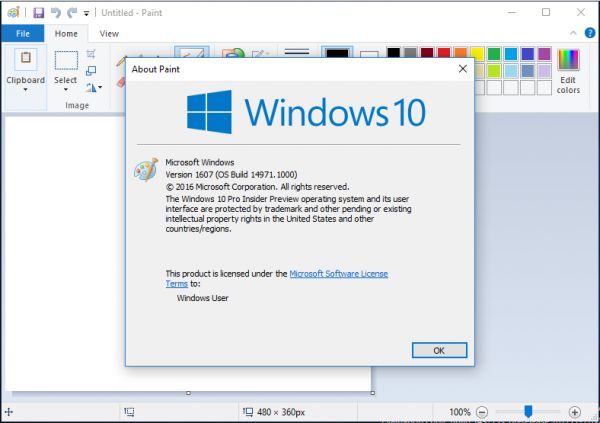This screenshot has height=423, width=600.
Task: Click the Rotate or flip icon
Action: pyautogui.click(x=91, y=88)
